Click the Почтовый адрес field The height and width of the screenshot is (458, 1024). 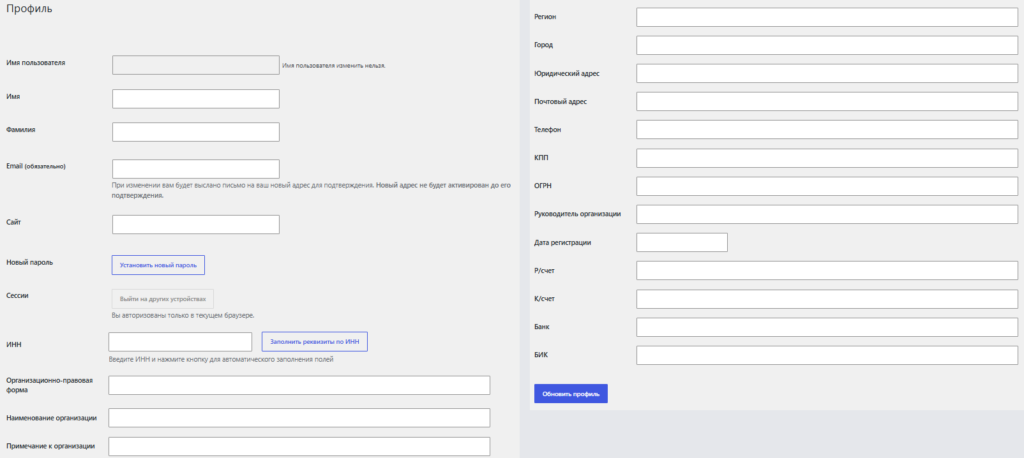point(827,101)
